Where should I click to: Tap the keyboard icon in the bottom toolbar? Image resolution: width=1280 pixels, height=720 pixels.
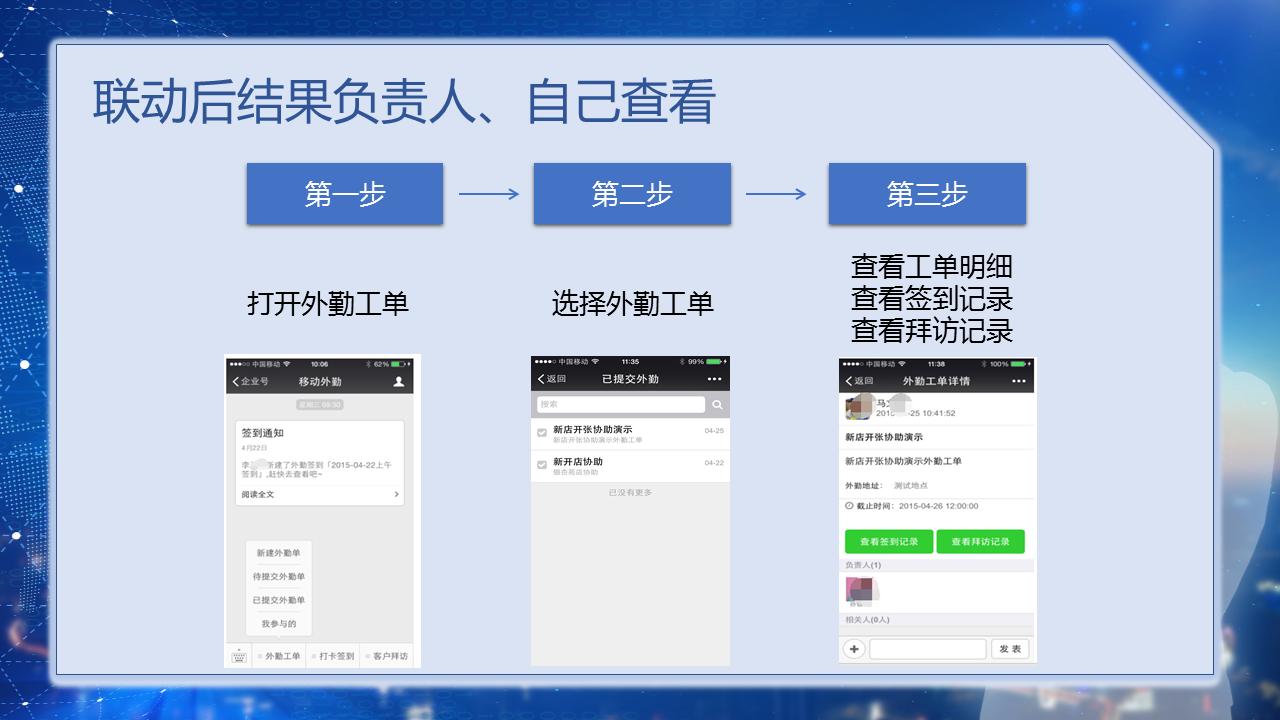239,656
